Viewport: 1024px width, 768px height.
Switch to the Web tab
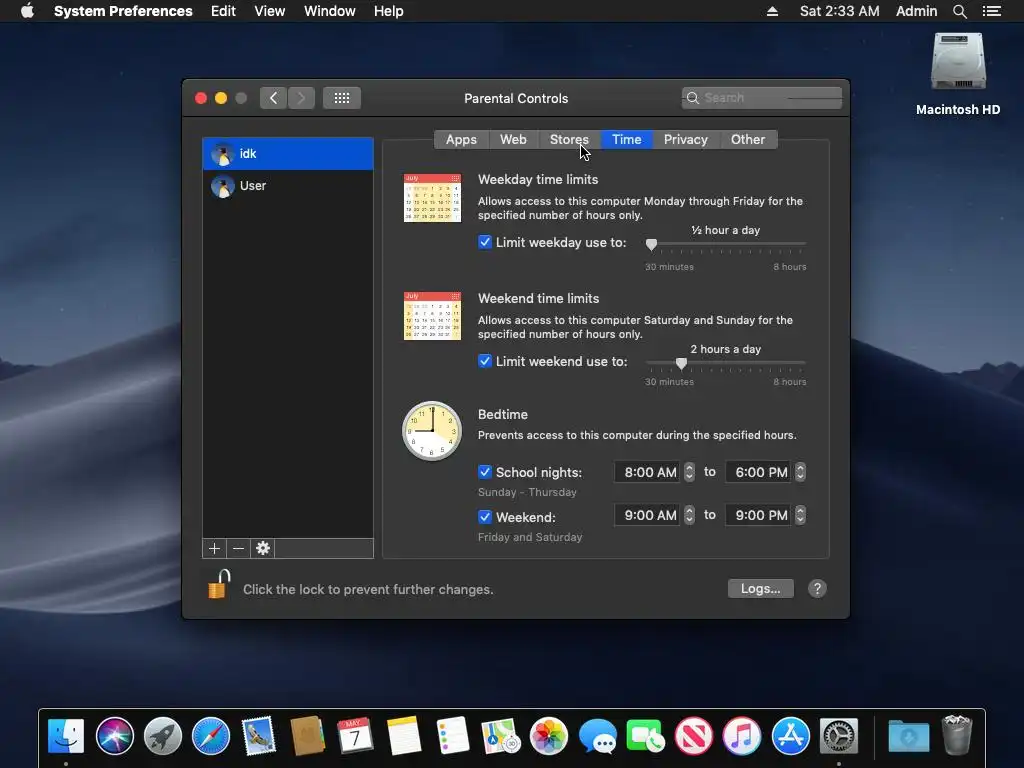513,140
